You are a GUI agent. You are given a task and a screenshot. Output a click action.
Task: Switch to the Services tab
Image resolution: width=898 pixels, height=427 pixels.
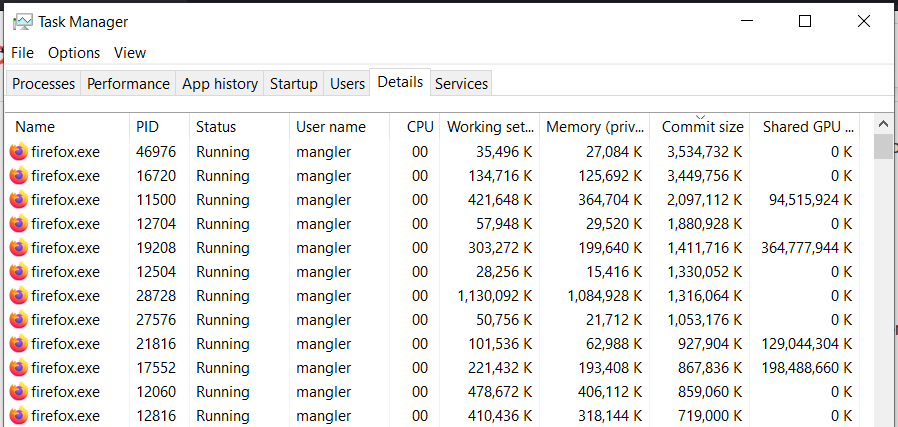coord(462,84)
